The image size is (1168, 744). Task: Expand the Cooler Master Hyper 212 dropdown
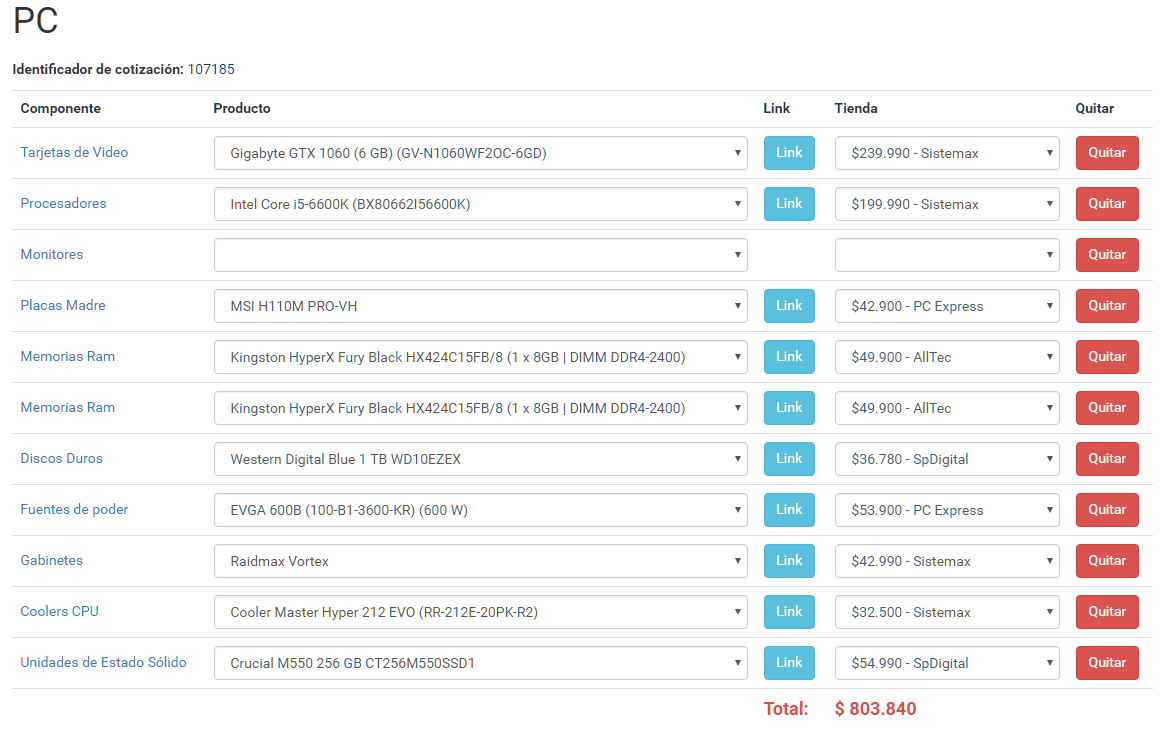(480, 612)
